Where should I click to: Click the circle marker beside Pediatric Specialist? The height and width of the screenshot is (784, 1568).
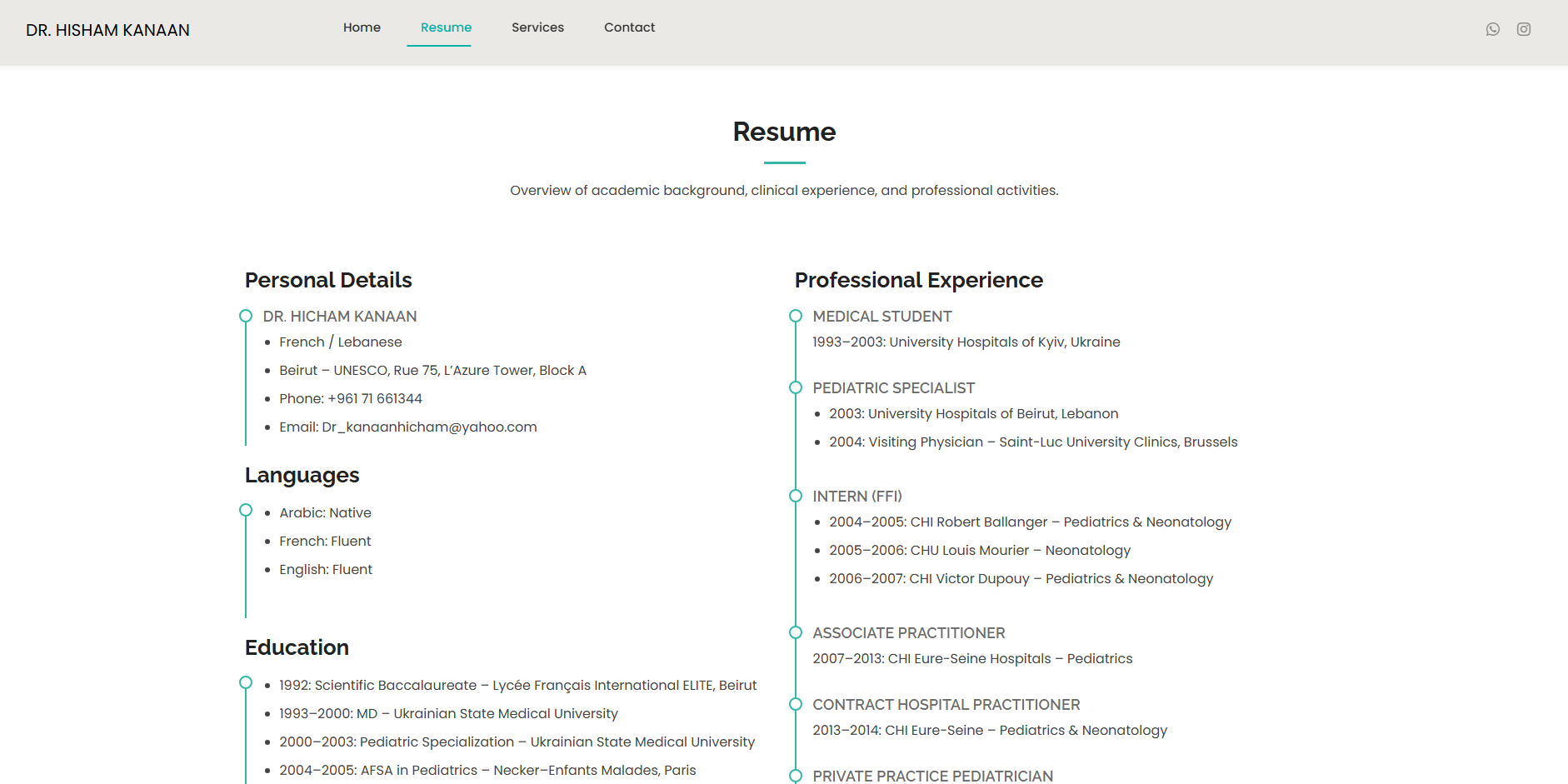tap(796, 387)
